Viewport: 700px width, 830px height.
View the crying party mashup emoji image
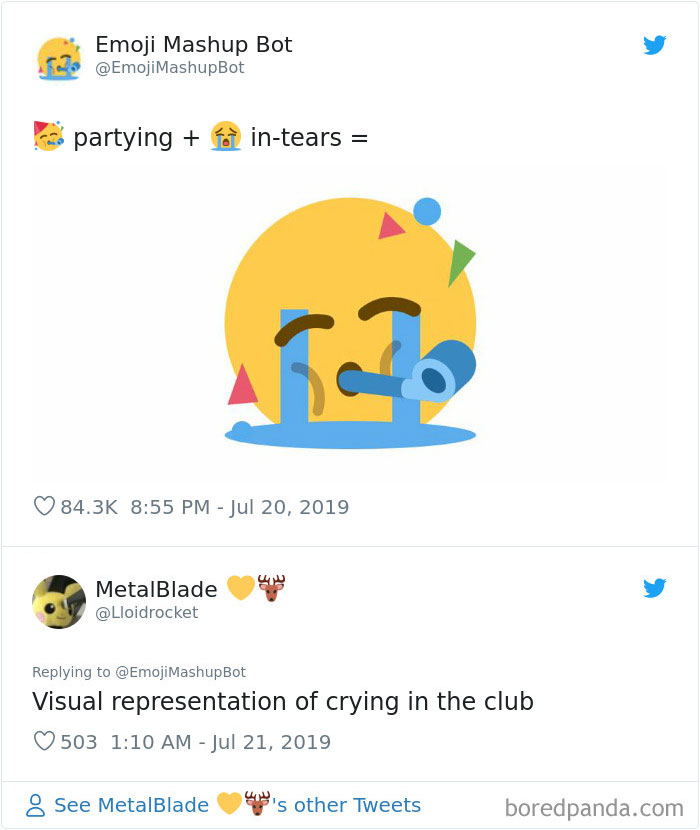coord(350,320)
